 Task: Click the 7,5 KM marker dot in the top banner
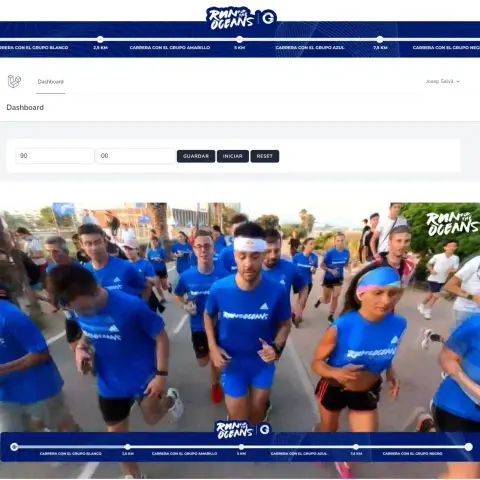[380, 39]
